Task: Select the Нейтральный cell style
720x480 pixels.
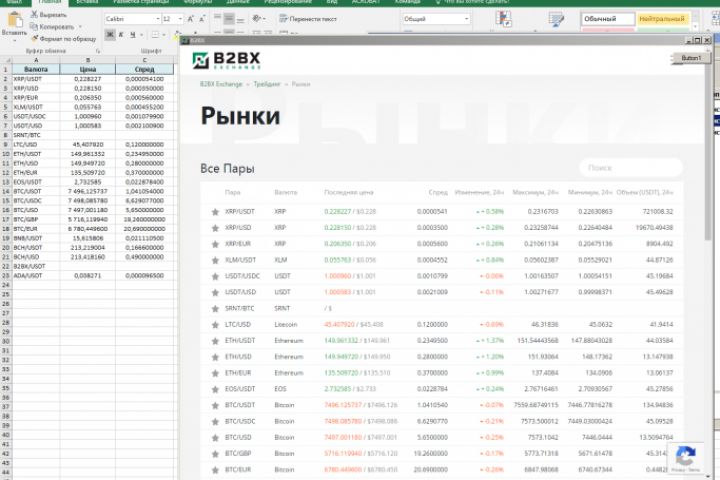Action: click(x=663, y=19)
